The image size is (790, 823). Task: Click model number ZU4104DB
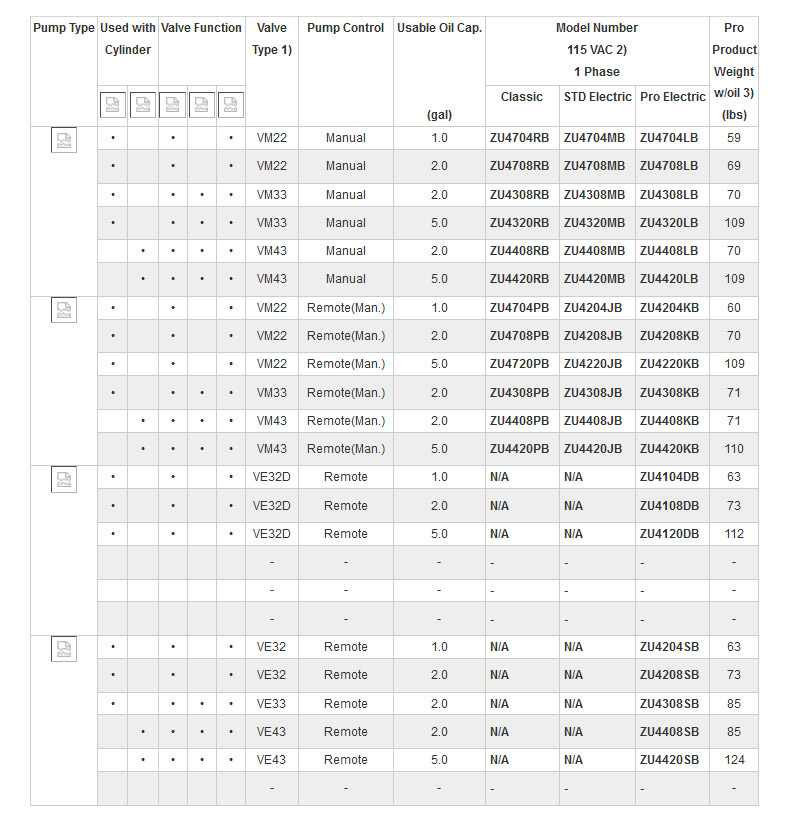669,477
